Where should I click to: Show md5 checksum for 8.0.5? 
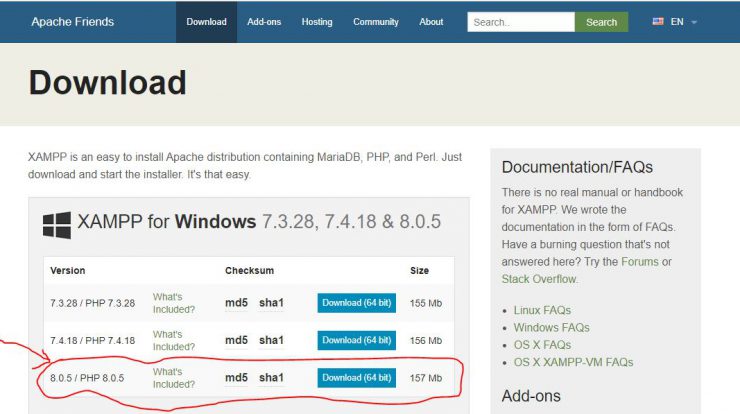pyautogui.click(x=236, y=378)
